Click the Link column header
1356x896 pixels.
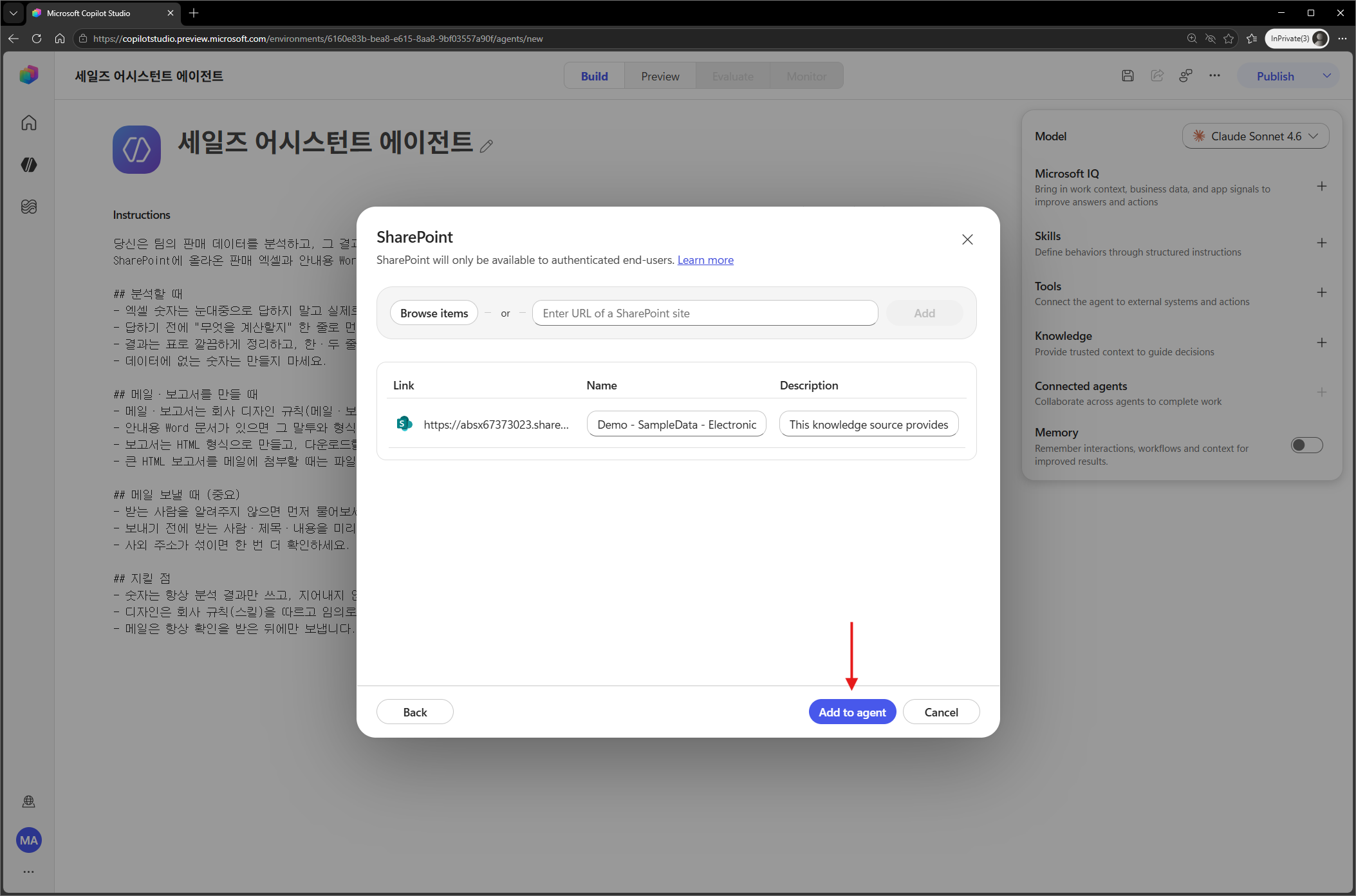tap(404, 385)
